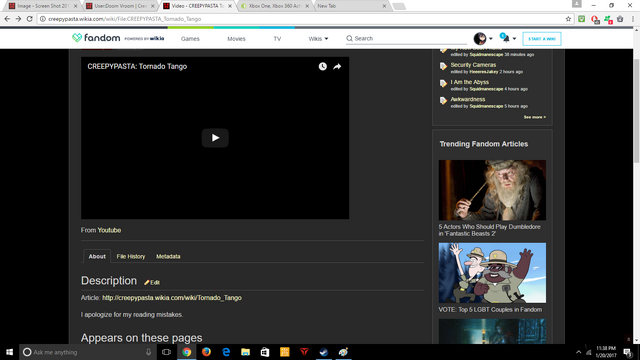This screenshot has width=640, height=360.
Task: Open the notifications bell icon
Action: 505,38
